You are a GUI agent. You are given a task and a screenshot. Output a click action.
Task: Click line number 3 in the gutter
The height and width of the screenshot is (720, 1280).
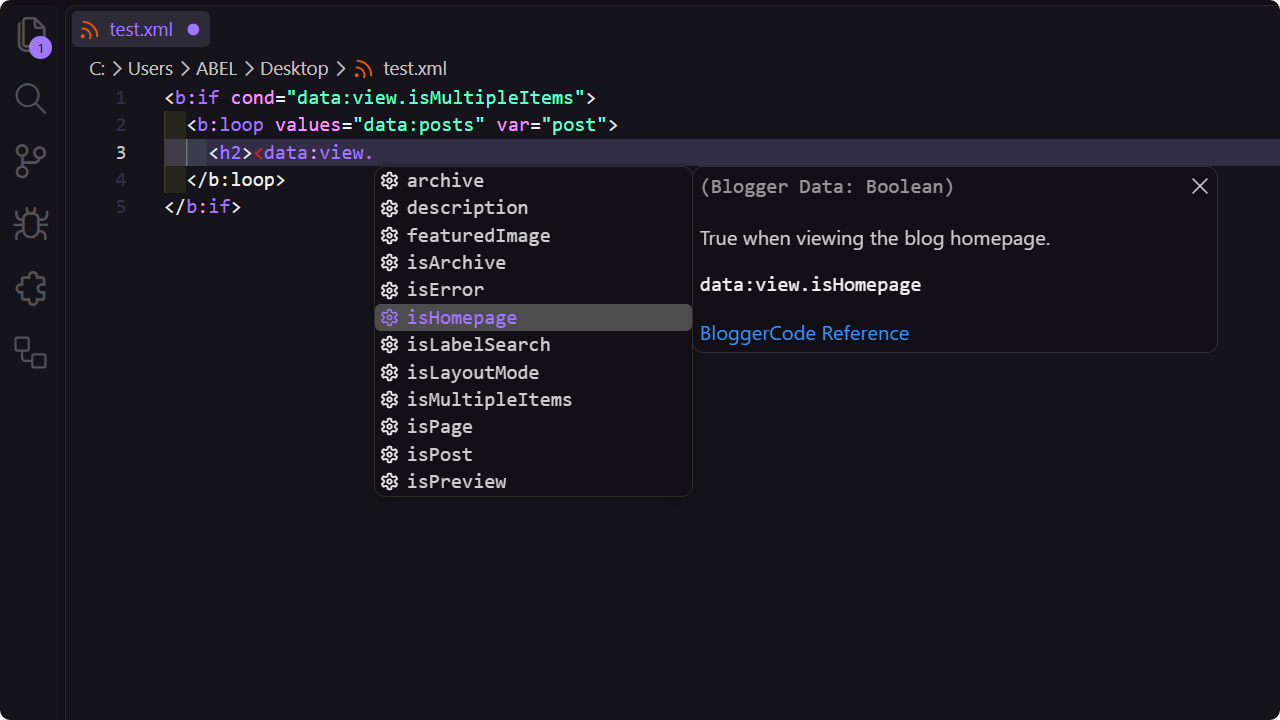point(120,153)
